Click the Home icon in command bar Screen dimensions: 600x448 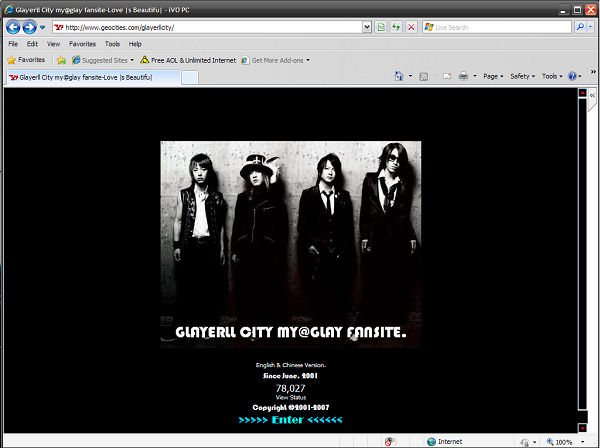coord(399,76)
